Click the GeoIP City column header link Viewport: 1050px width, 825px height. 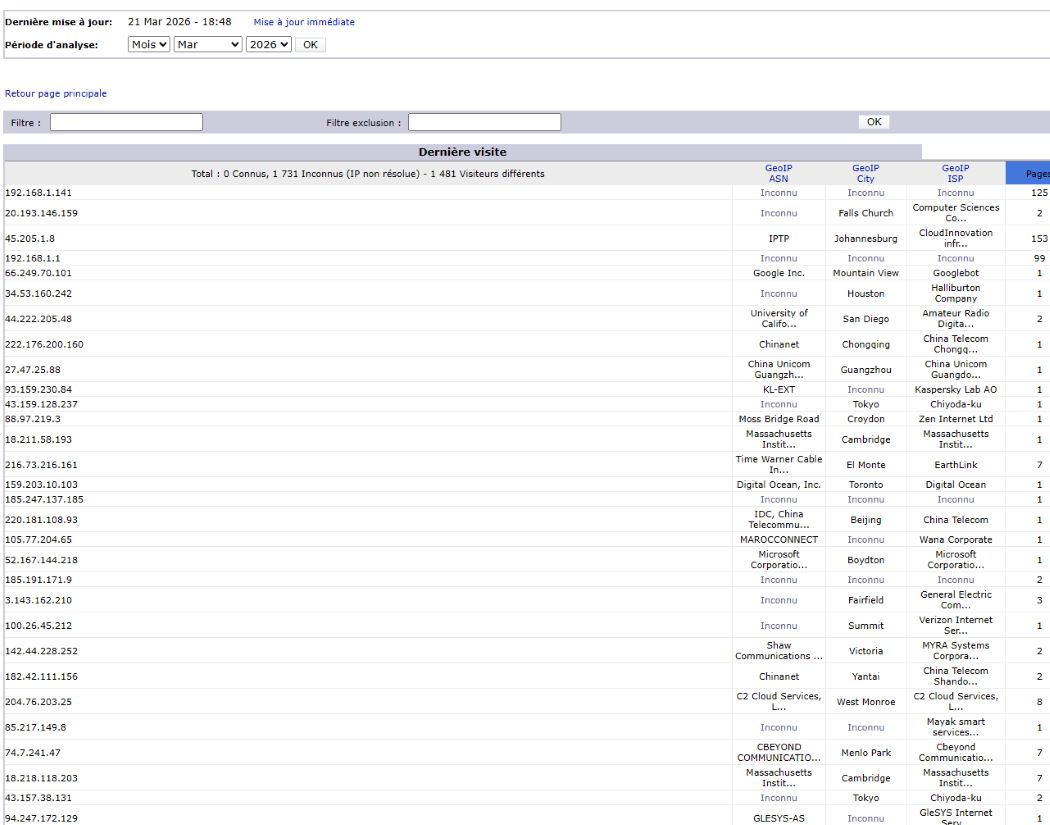[865, 173]
